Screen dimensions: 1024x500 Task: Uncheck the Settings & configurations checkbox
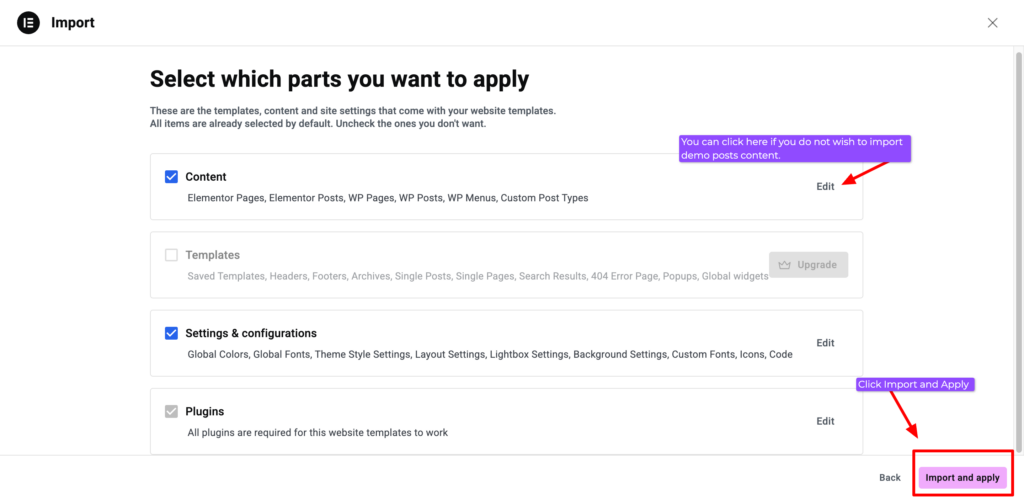coord(171,333)
